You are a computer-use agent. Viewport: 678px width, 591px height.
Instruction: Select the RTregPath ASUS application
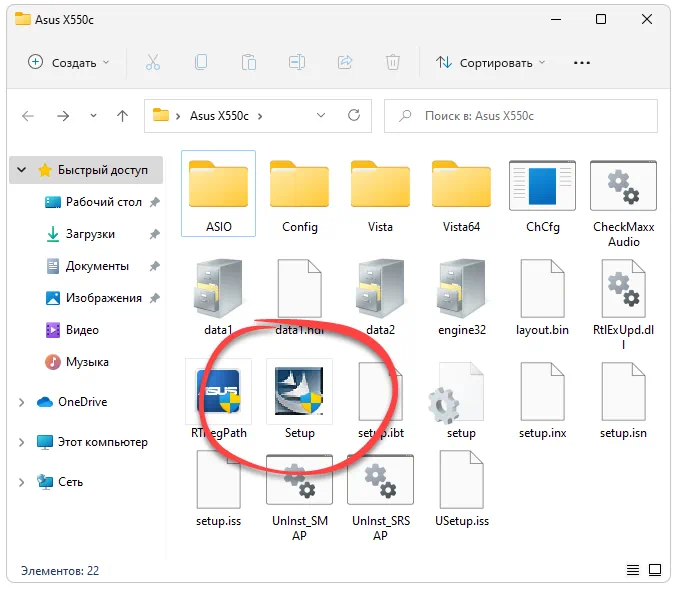point(218,399)
